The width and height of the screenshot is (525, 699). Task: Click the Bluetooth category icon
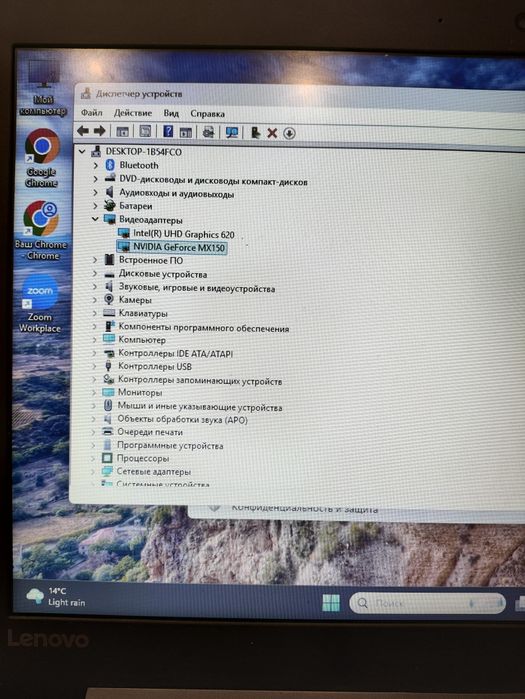[110, 165]
